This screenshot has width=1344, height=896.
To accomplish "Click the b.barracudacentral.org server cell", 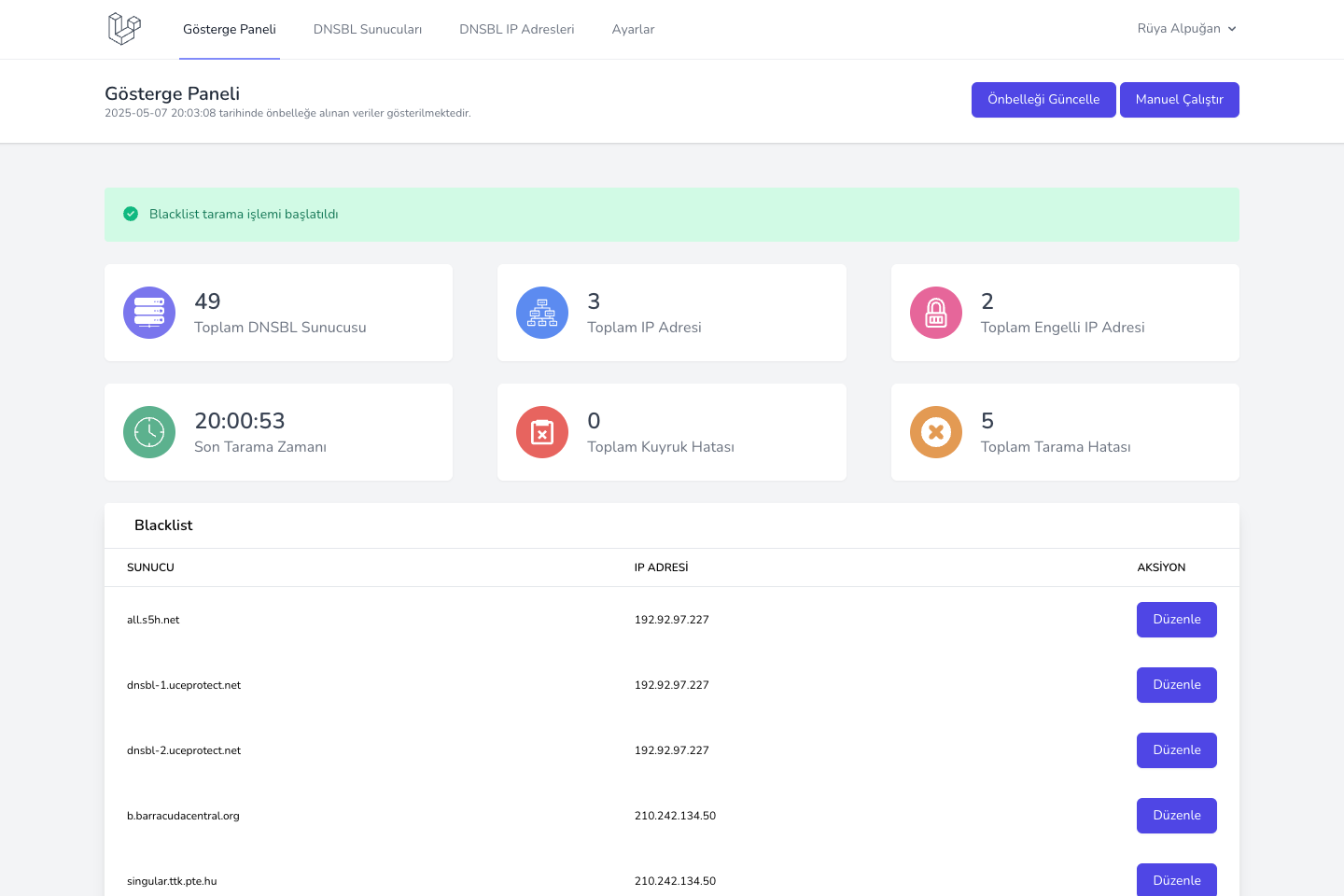I will pos(183,816).
